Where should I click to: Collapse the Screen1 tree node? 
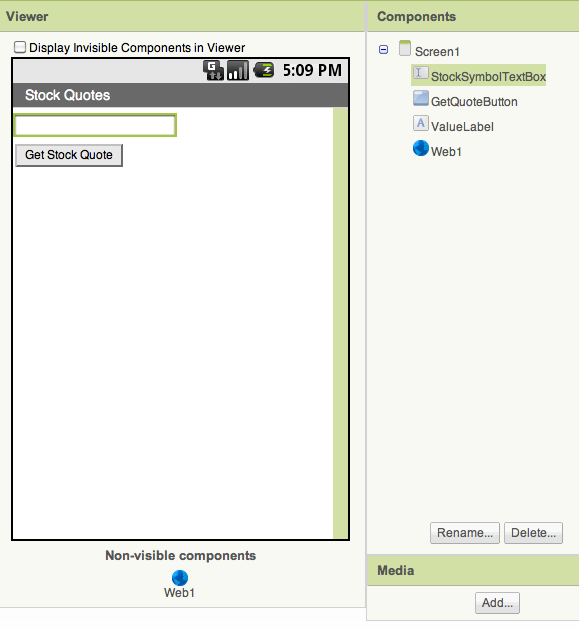(x=383, y=50)
